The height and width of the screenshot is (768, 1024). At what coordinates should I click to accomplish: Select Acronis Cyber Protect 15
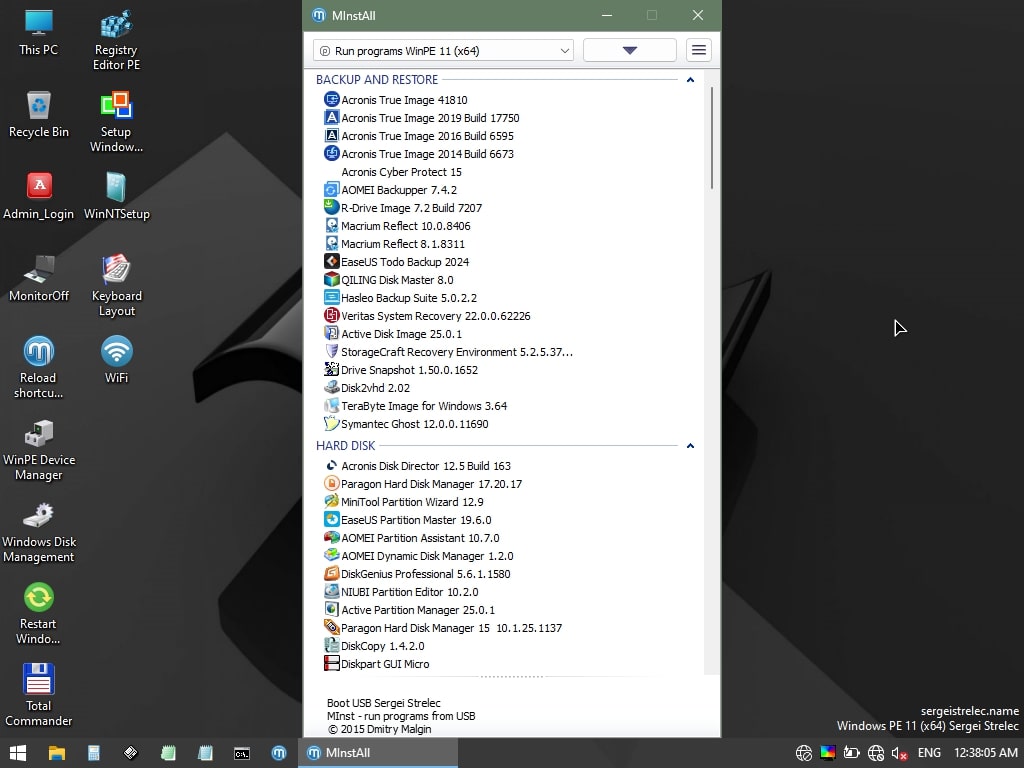[401, 172]
